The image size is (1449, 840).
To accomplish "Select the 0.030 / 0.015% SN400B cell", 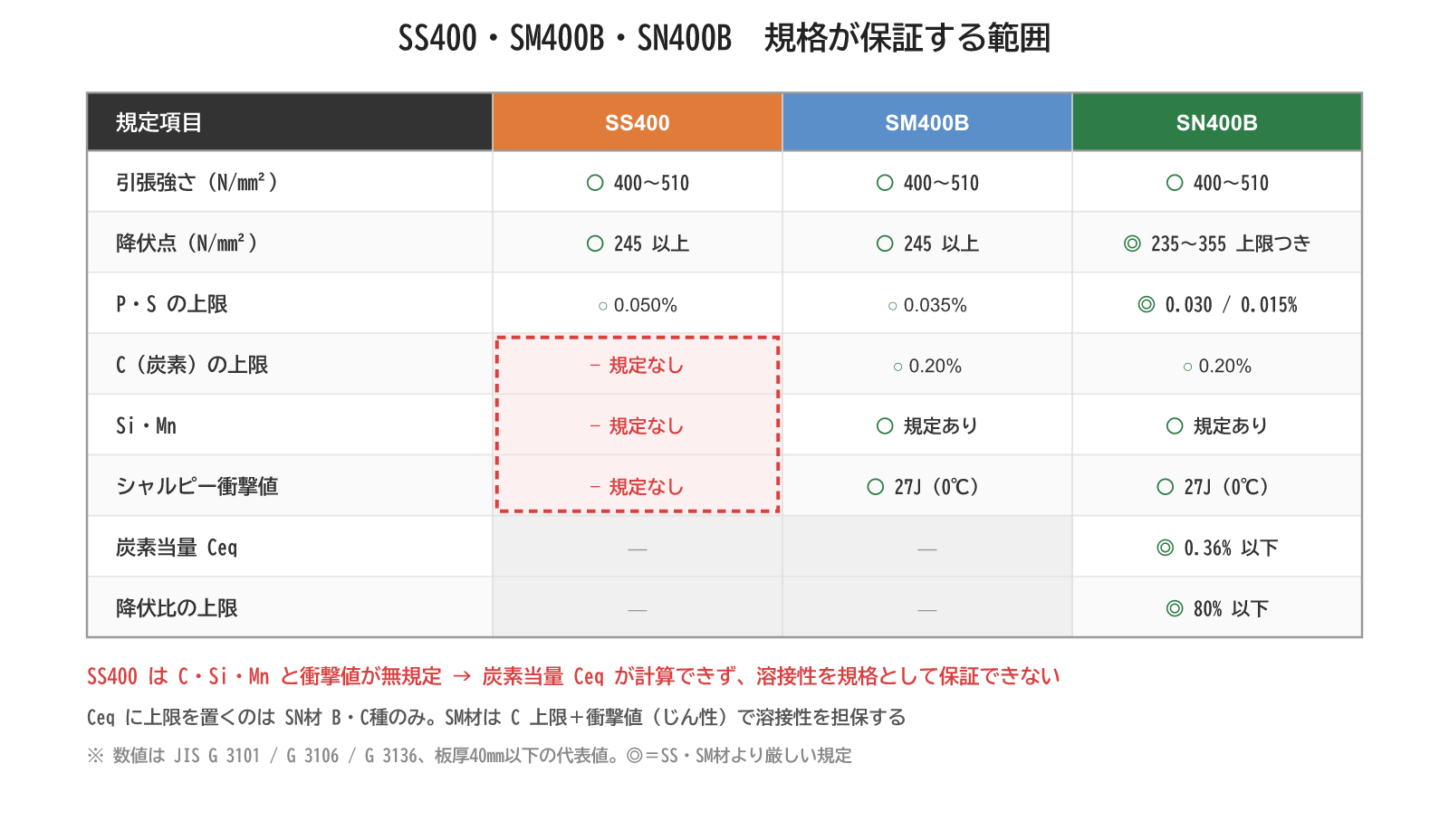I will (x=1217, y=305).
